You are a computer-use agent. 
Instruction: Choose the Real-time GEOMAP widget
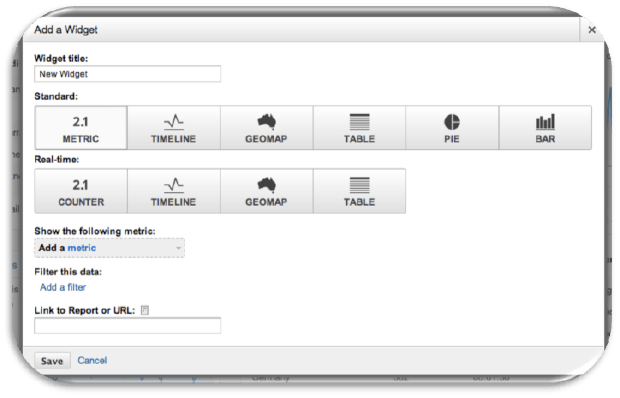[x=267, y=191]
